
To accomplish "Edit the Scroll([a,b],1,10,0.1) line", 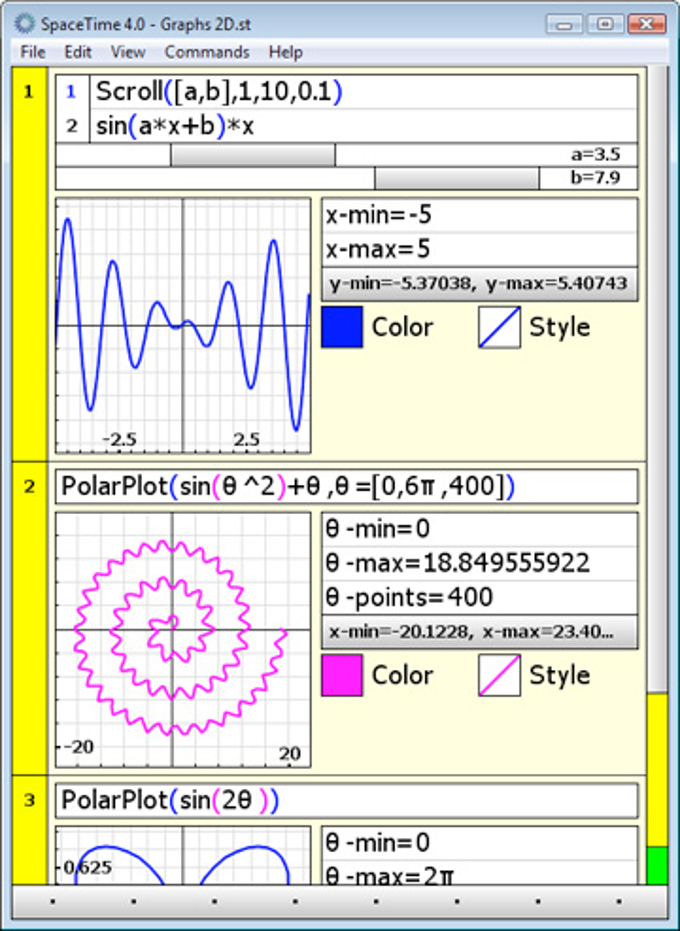I will [363, 92].
